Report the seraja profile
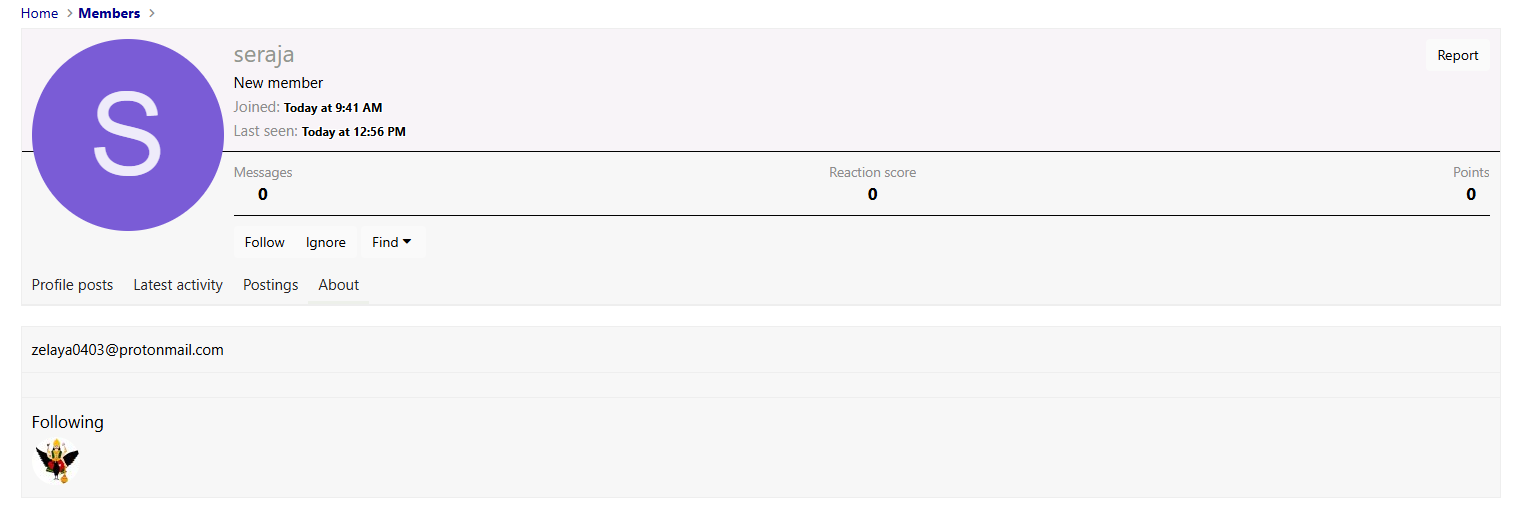This screenshot has width=1534, height=515. tap(1457, 55)
